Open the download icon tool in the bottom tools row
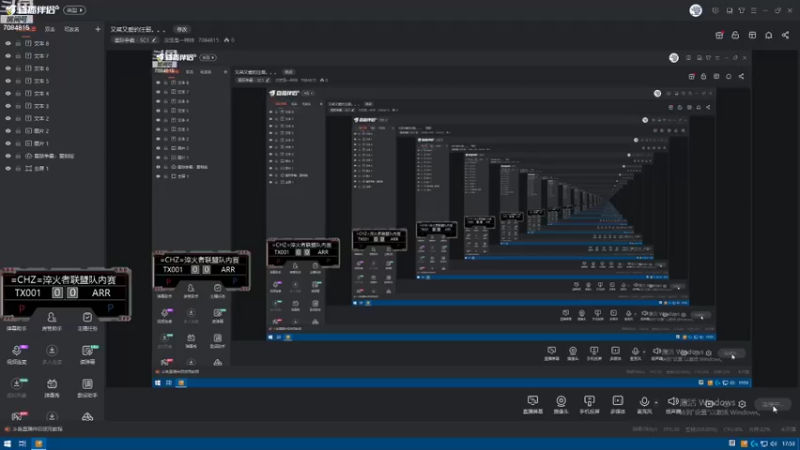 pyautogui.click(x=52, y=416)
